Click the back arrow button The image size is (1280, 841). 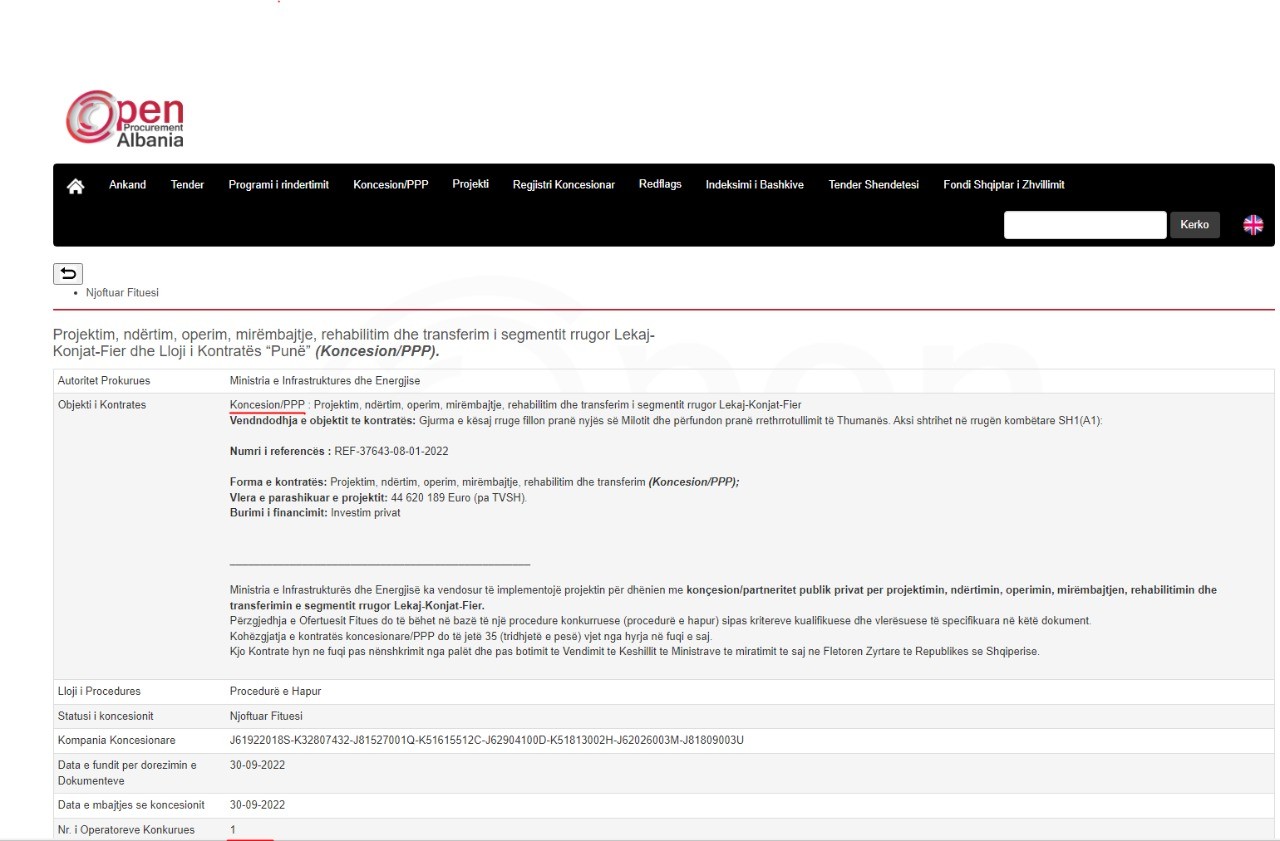[x=68, y=273]
